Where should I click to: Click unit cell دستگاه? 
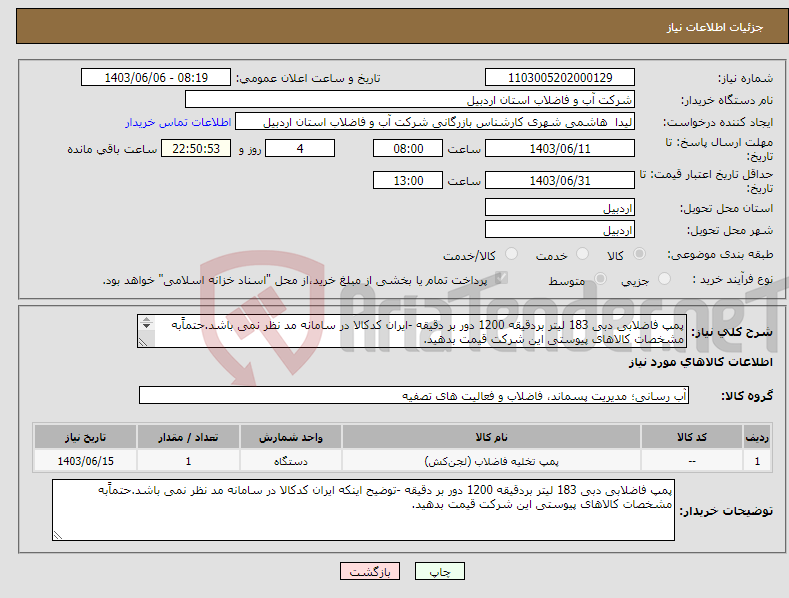pyautogui.click(x=291, y=461)
